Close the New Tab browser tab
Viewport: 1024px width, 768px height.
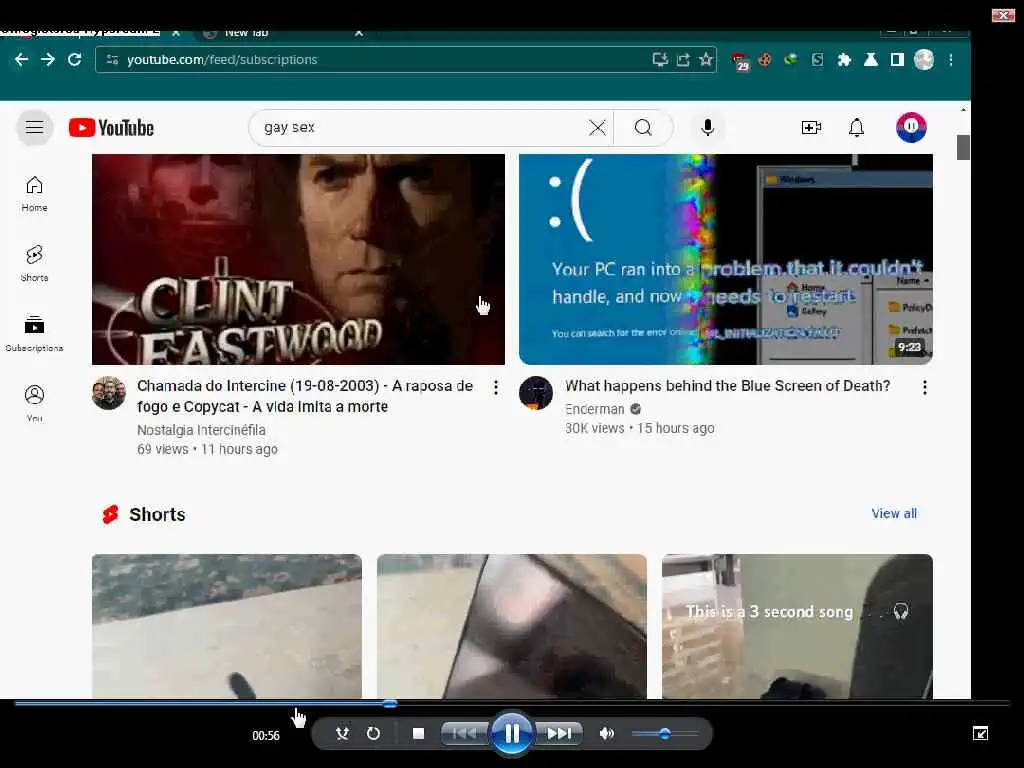pos(359,32)
